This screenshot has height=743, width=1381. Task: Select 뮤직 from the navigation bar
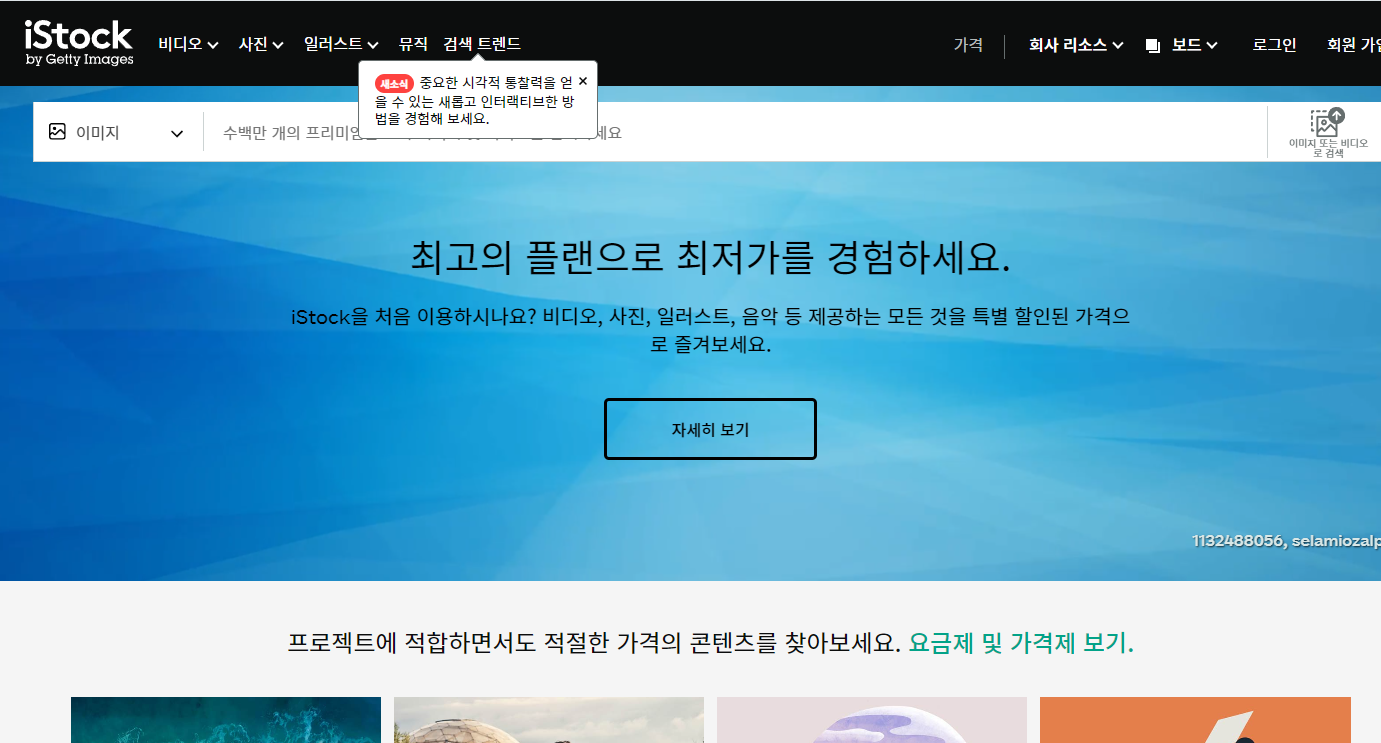pyautogui.click(x=413, y=44)
